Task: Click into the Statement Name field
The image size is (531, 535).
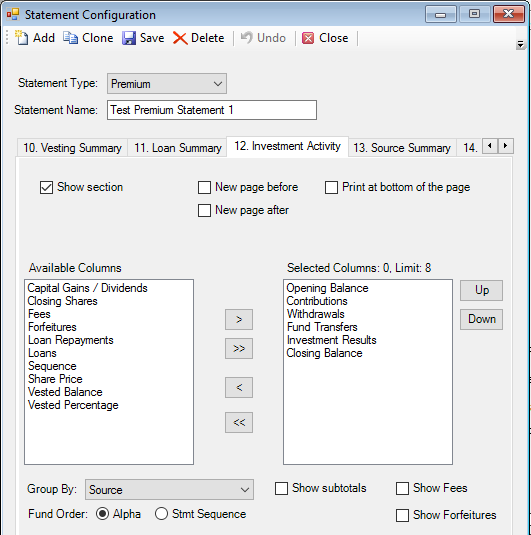Action: point(212,110)
